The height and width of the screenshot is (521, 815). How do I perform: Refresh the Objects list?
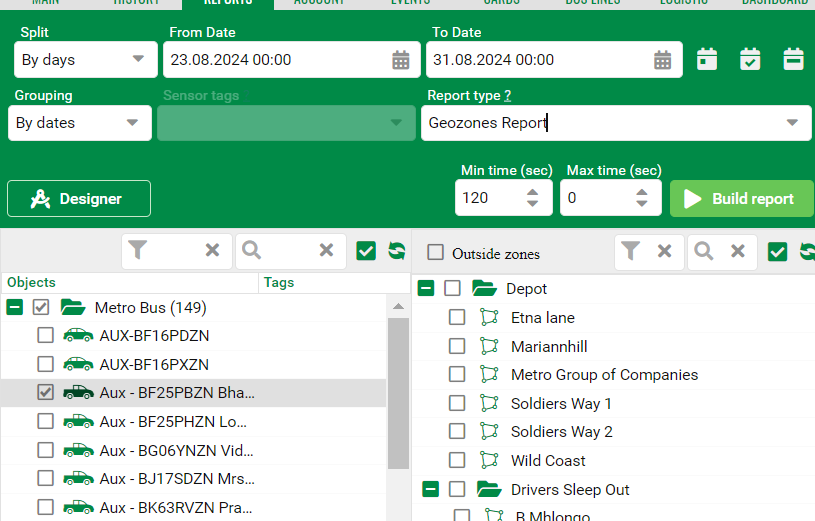click(396, 251)
